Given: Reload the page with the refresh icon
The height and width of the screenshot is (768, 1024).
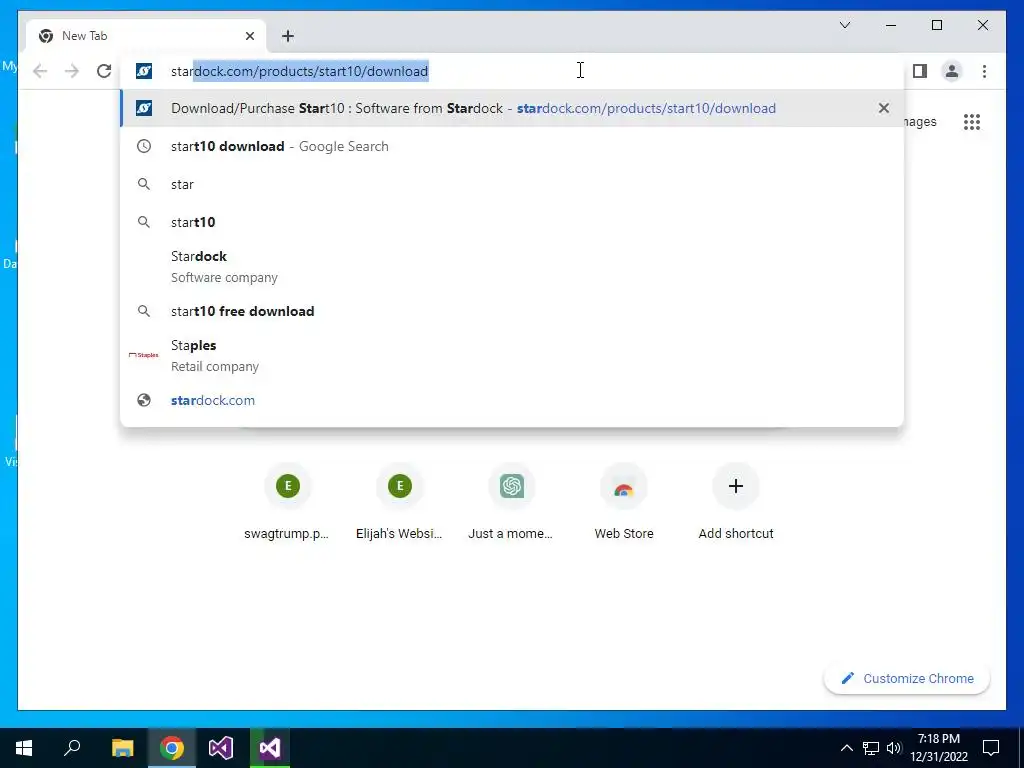Looking at the screenshot, I should pos(104,71).
